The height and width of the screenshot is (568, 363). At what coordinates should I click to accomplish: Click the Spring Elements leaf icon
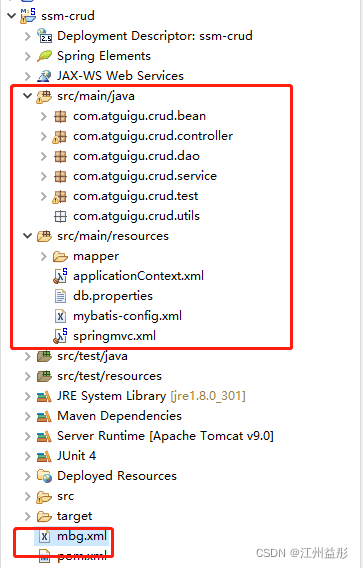pyautogui.click(x=45, y=56)
